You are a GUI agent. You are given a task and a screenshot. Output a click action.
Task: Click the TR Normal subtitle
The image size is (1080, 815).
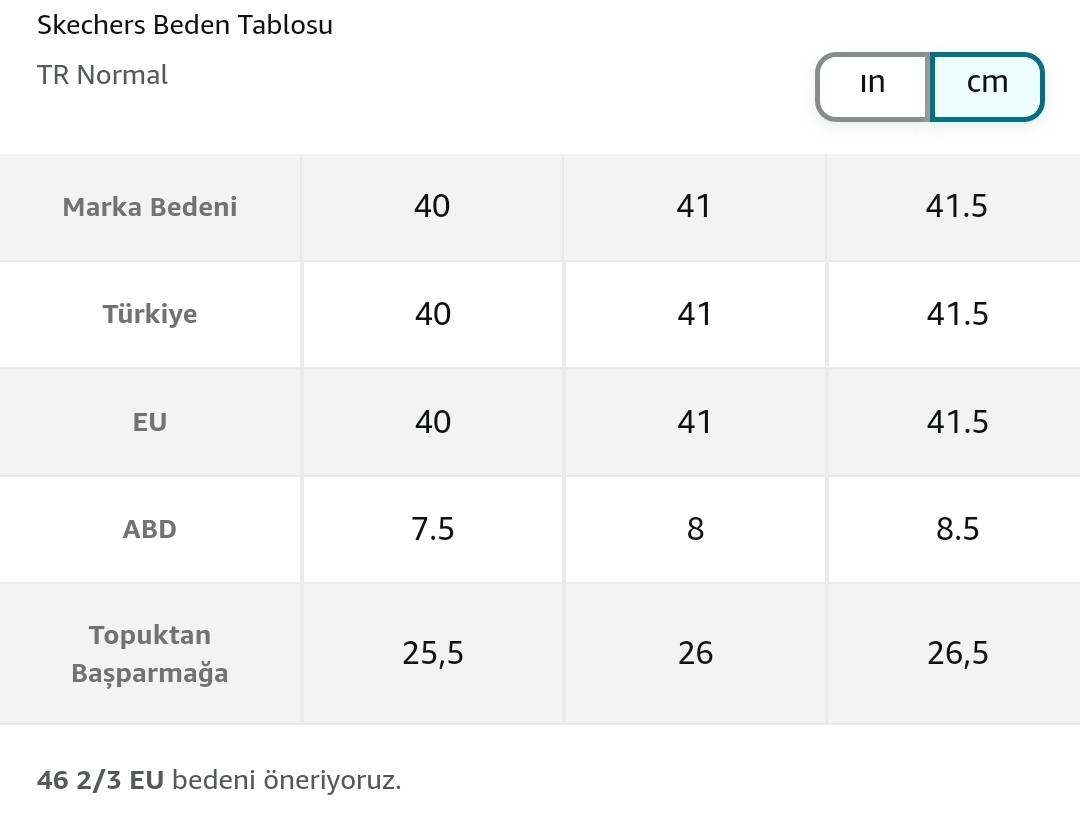coord(102,75)
